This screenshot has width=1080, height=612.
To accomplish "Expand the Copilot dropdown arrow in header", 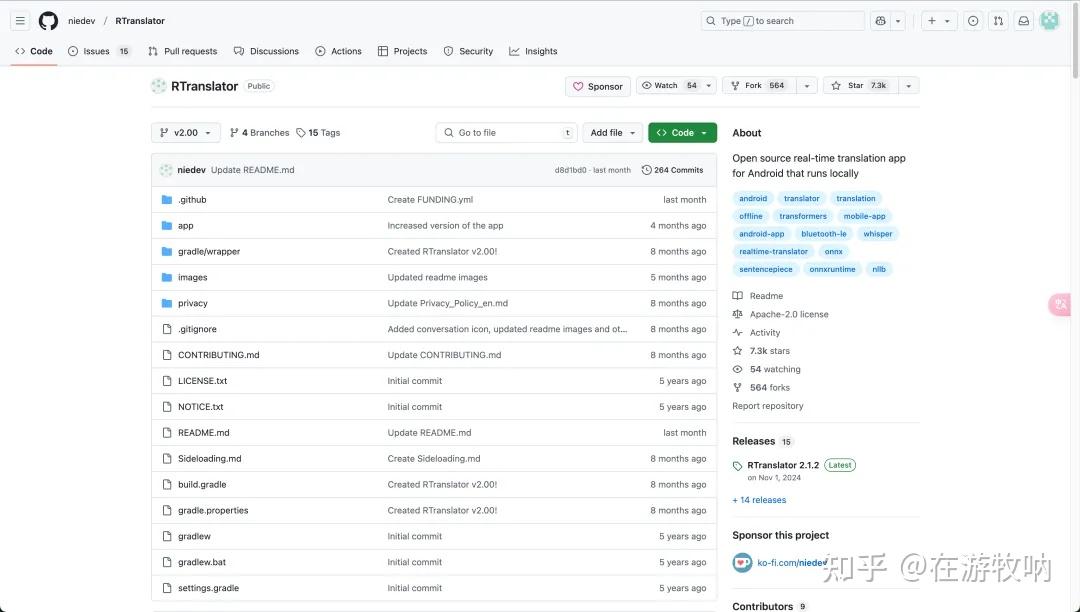I will [898, 21].
